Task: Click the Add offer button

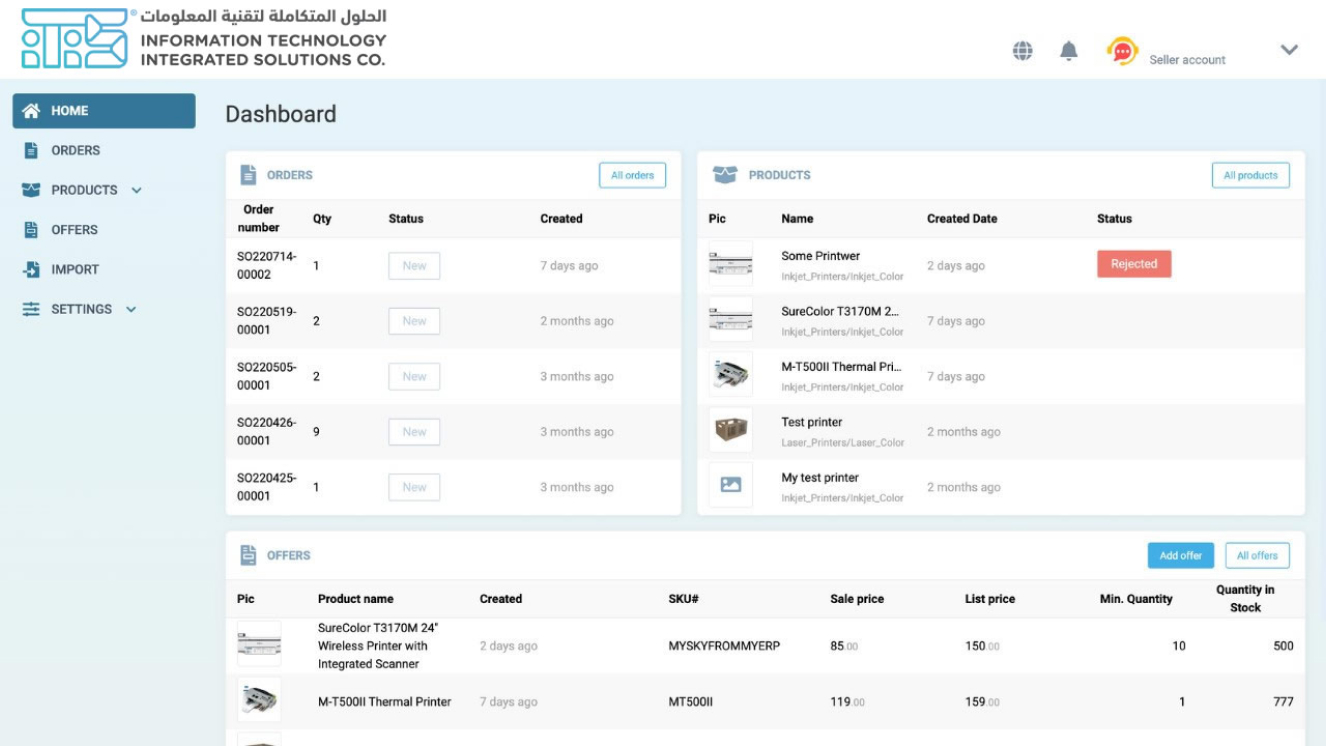Action: (1180, 556)
